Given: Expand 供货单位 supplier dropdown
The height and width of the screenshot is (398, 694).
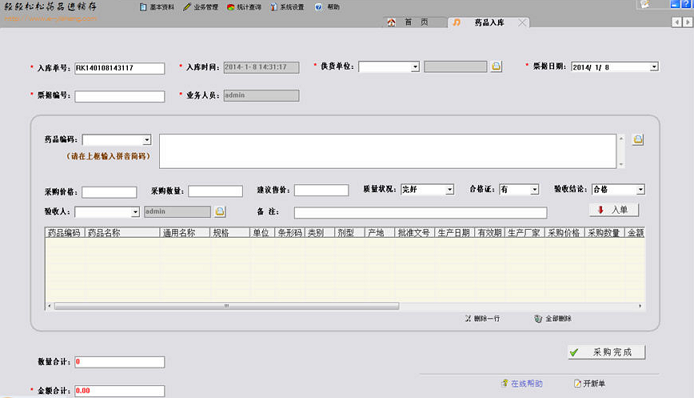Looking at the screenshot, I should (415, 67).
